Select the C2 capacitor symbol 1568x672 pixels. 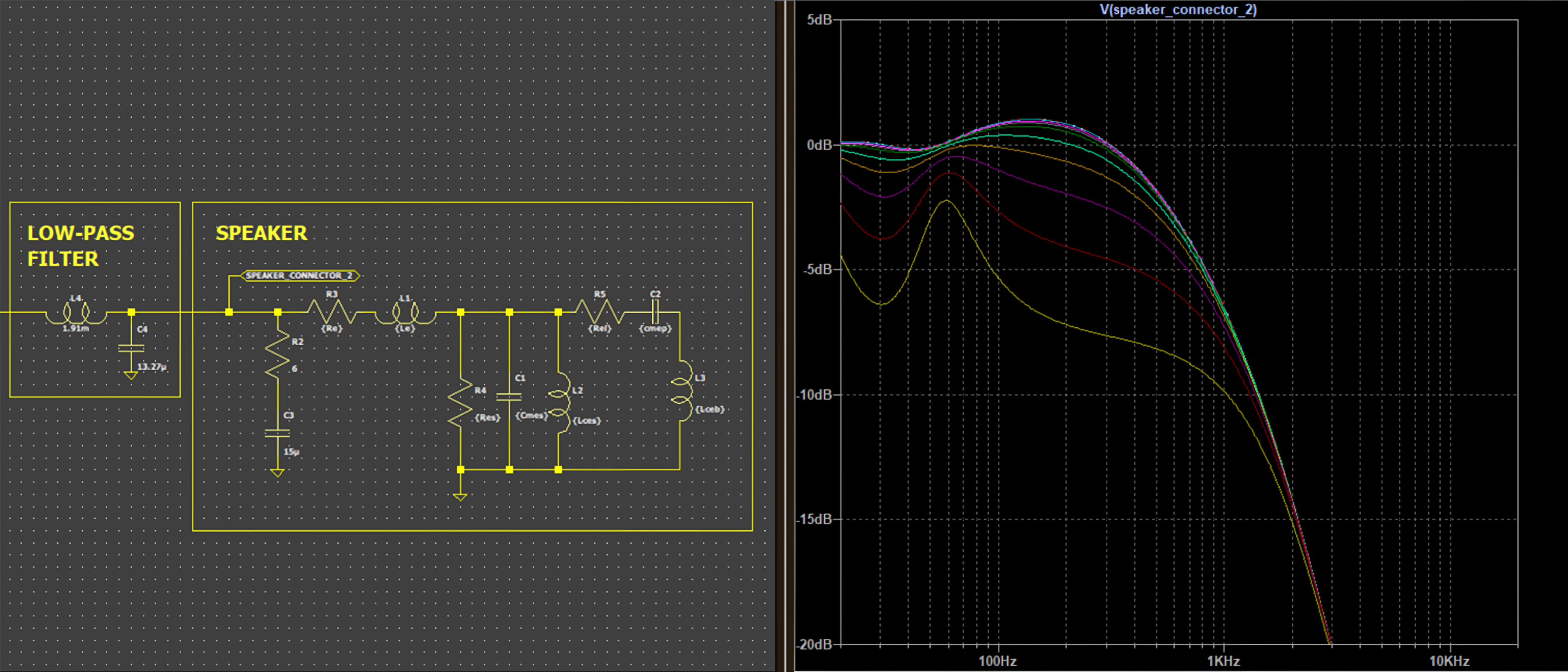655,312
